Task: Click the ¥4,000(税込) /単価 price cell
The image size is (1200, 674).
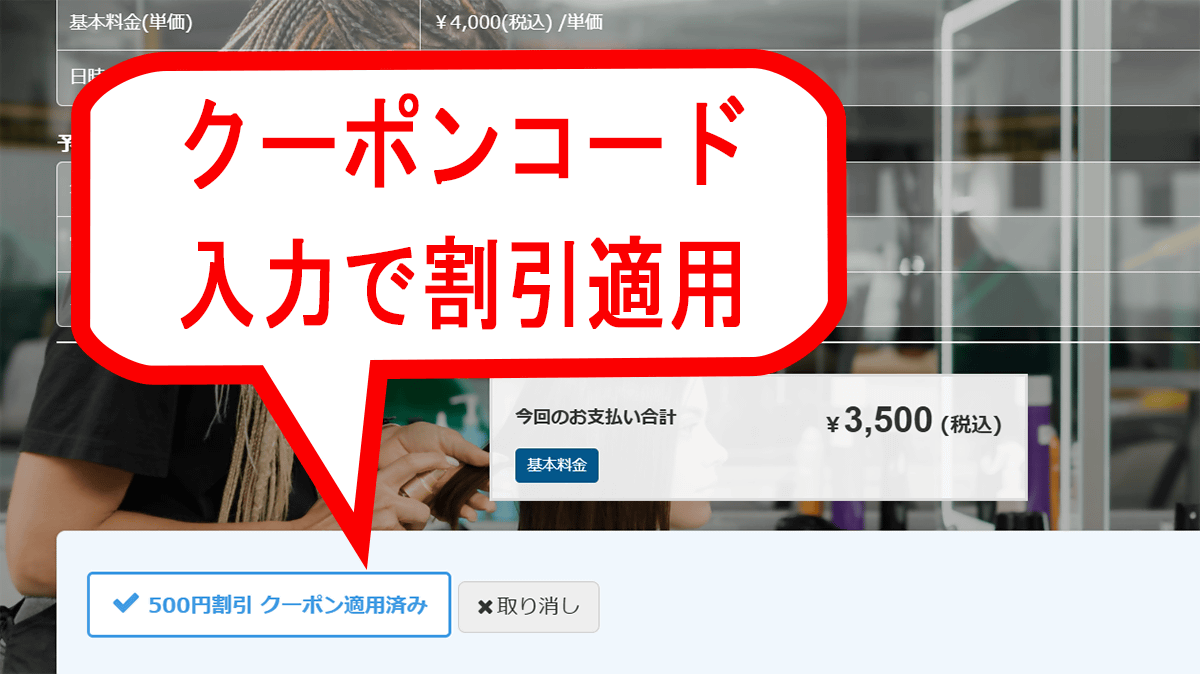Action: [x=520, y=21]
